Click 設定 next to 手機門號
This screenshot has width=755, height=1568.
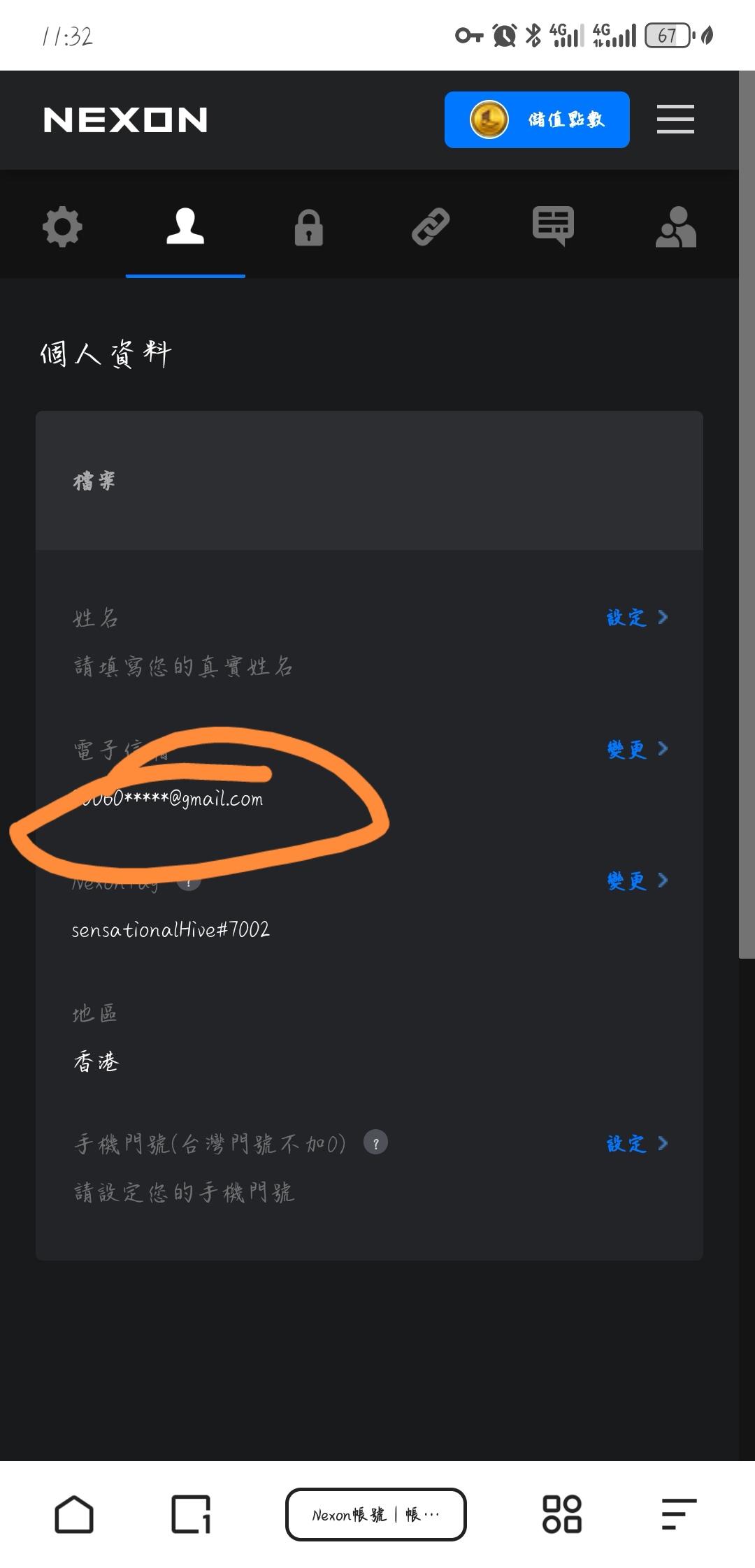pos(637,1143)
